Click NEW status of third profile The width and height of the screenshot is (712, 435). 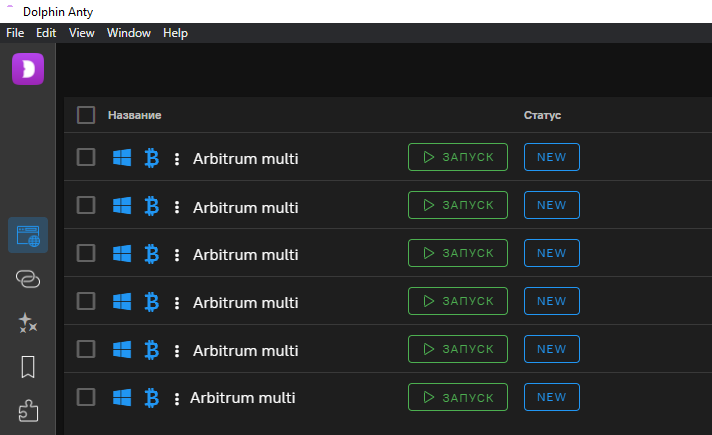pos(552,253)
